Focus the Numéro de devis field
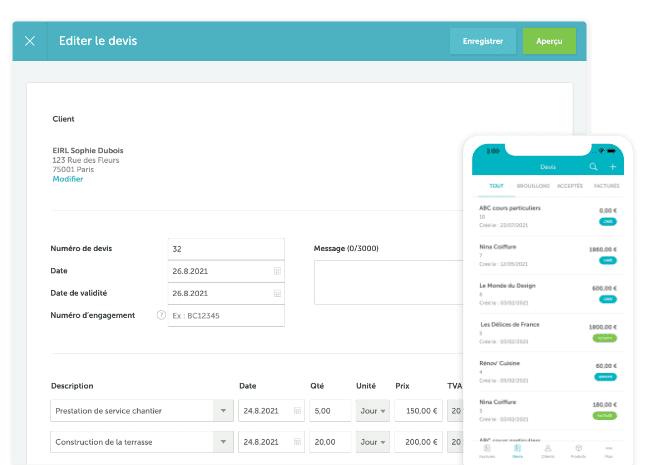Screen dimensions: 645x465 point(226,249)
